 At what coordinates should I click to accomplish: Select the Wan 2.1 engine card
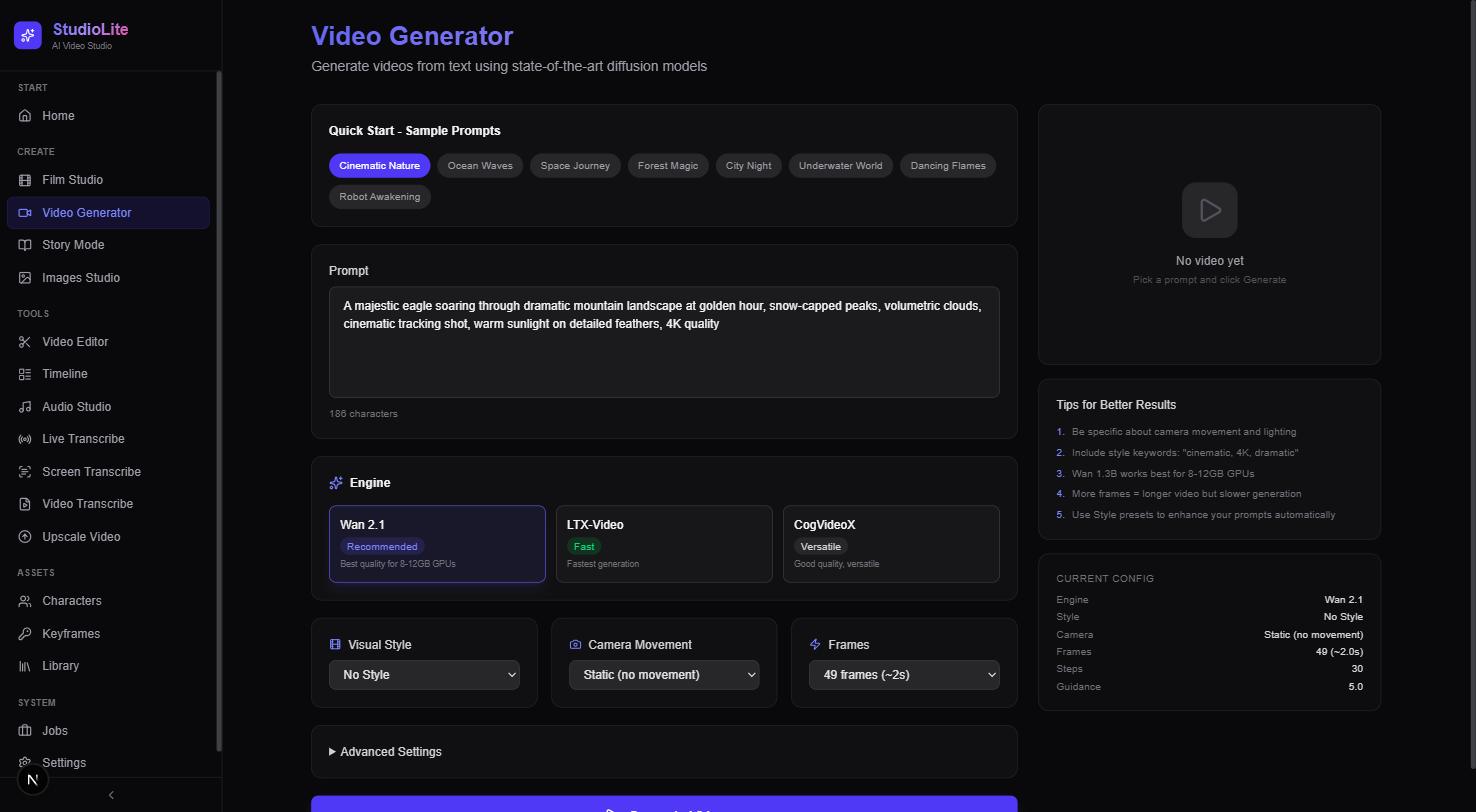pos(437,544)
